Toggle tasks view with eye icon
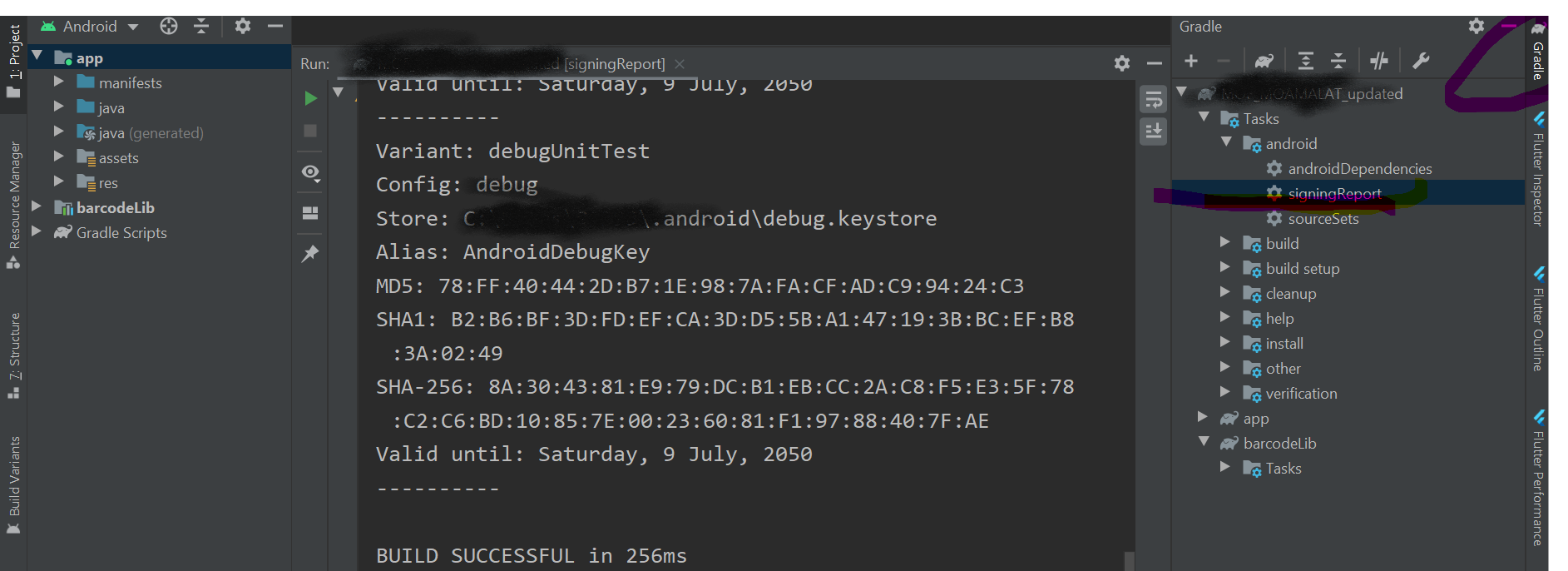The width and height of the screenshot is (1568, 571). 310,173
